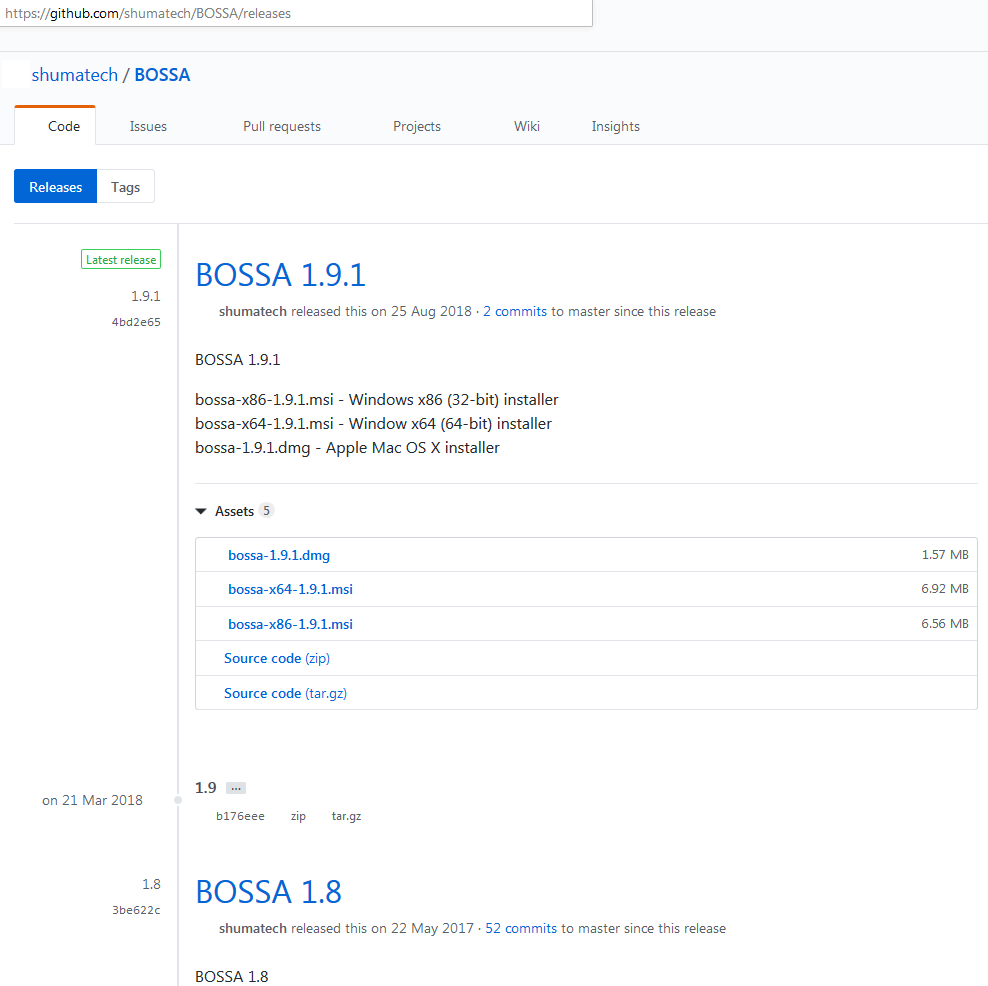Open the 1.9 tag link
The width and height of the screenshot is (988, 986).
coord(205,788)
